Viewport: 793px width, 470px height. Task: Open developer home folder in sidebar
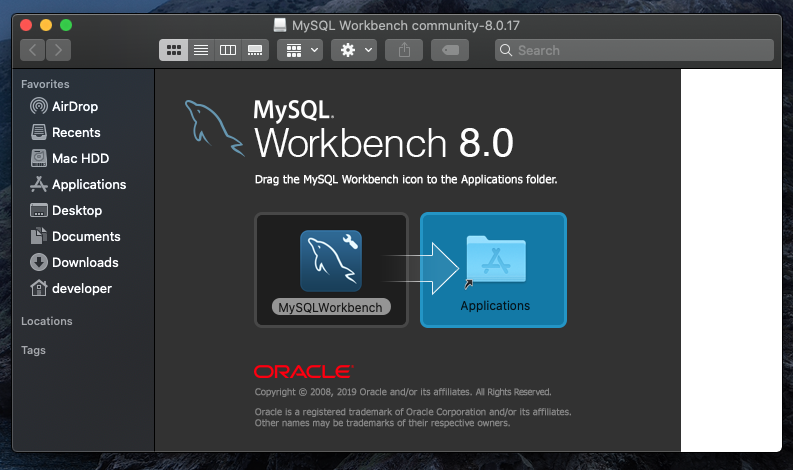(x=81, y=288)
